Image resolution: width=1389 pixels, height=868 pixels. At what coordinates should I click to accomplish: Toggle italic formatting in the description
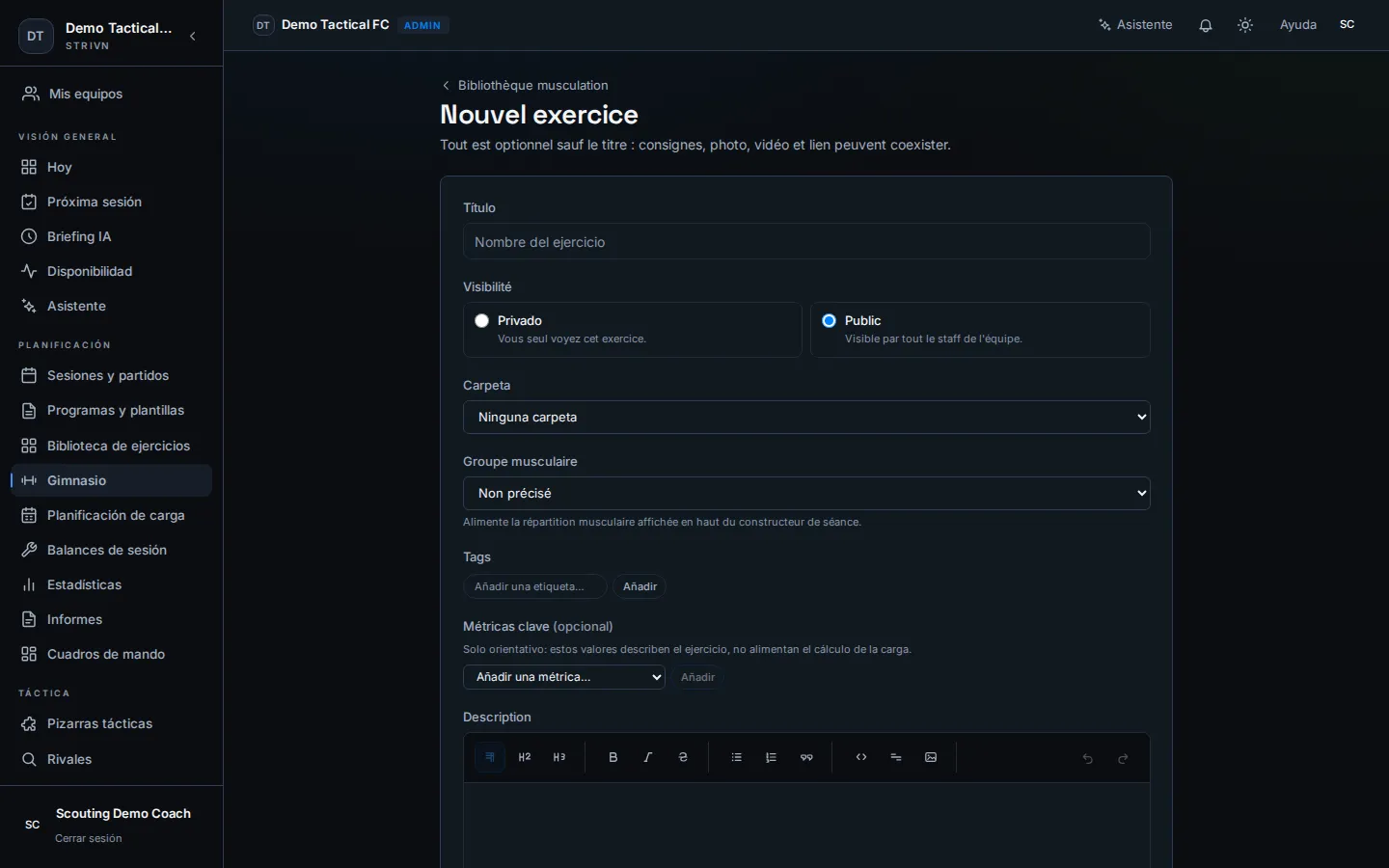click(648, 757)
